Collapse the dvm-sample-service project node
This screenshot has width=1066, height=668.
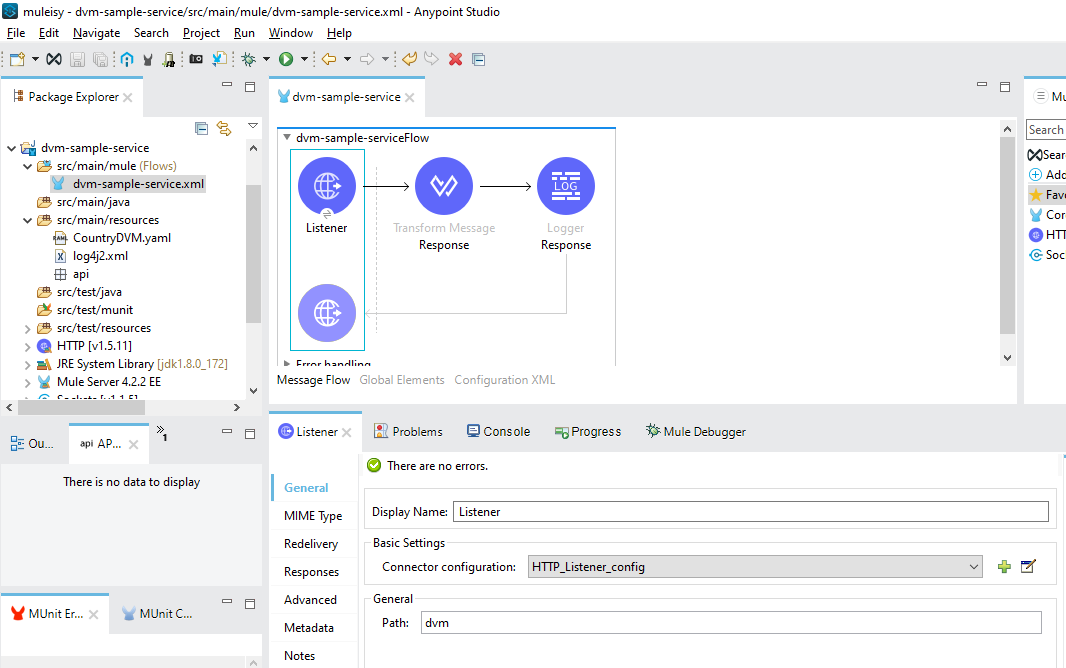(11, 147)
